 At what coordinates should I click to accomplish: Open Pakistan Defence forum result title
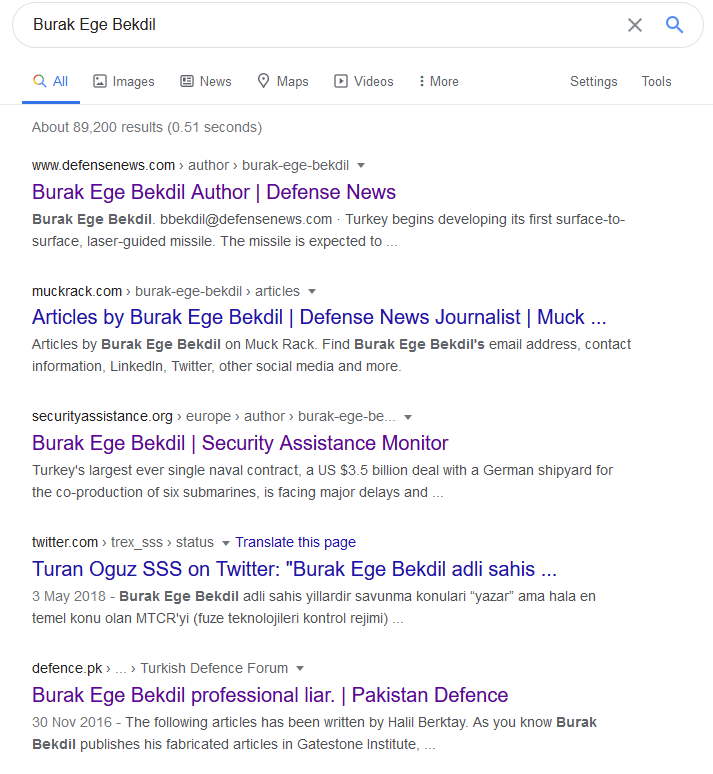tap(270, 695)
